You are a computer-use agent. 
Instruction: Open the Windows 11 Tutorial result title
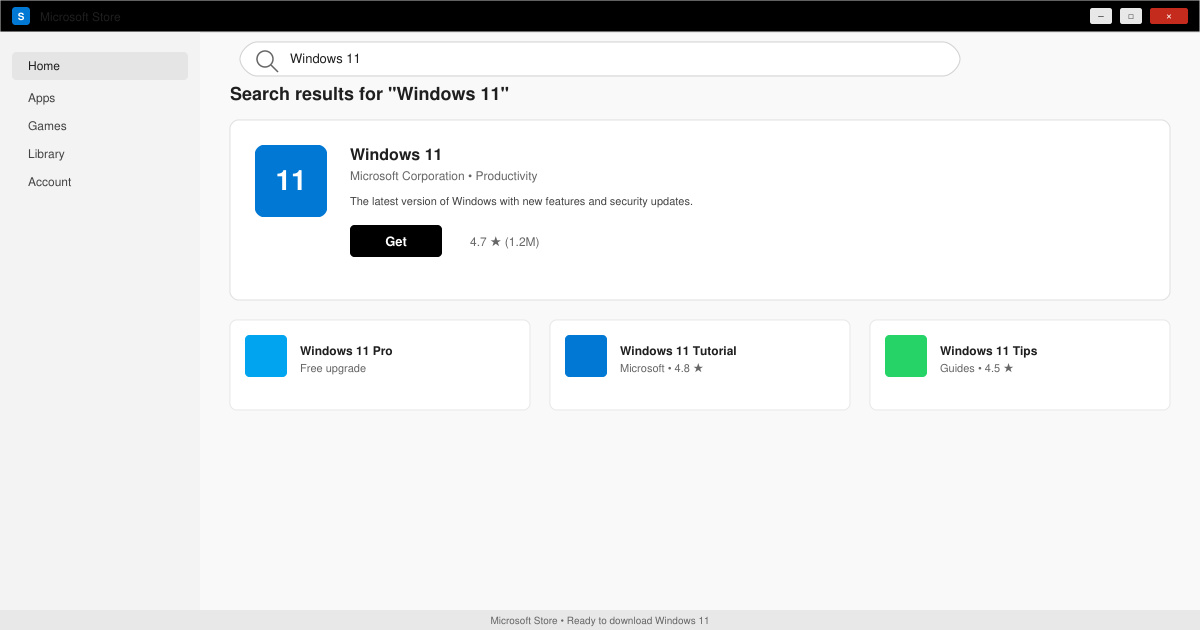(678, 351)
